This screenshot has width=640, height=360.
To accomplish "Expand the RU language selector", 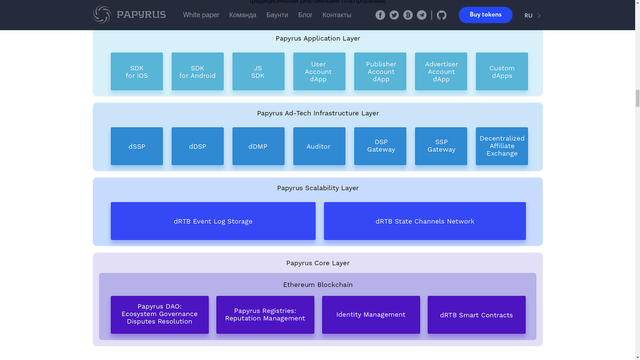I will [x=532, y=16].
